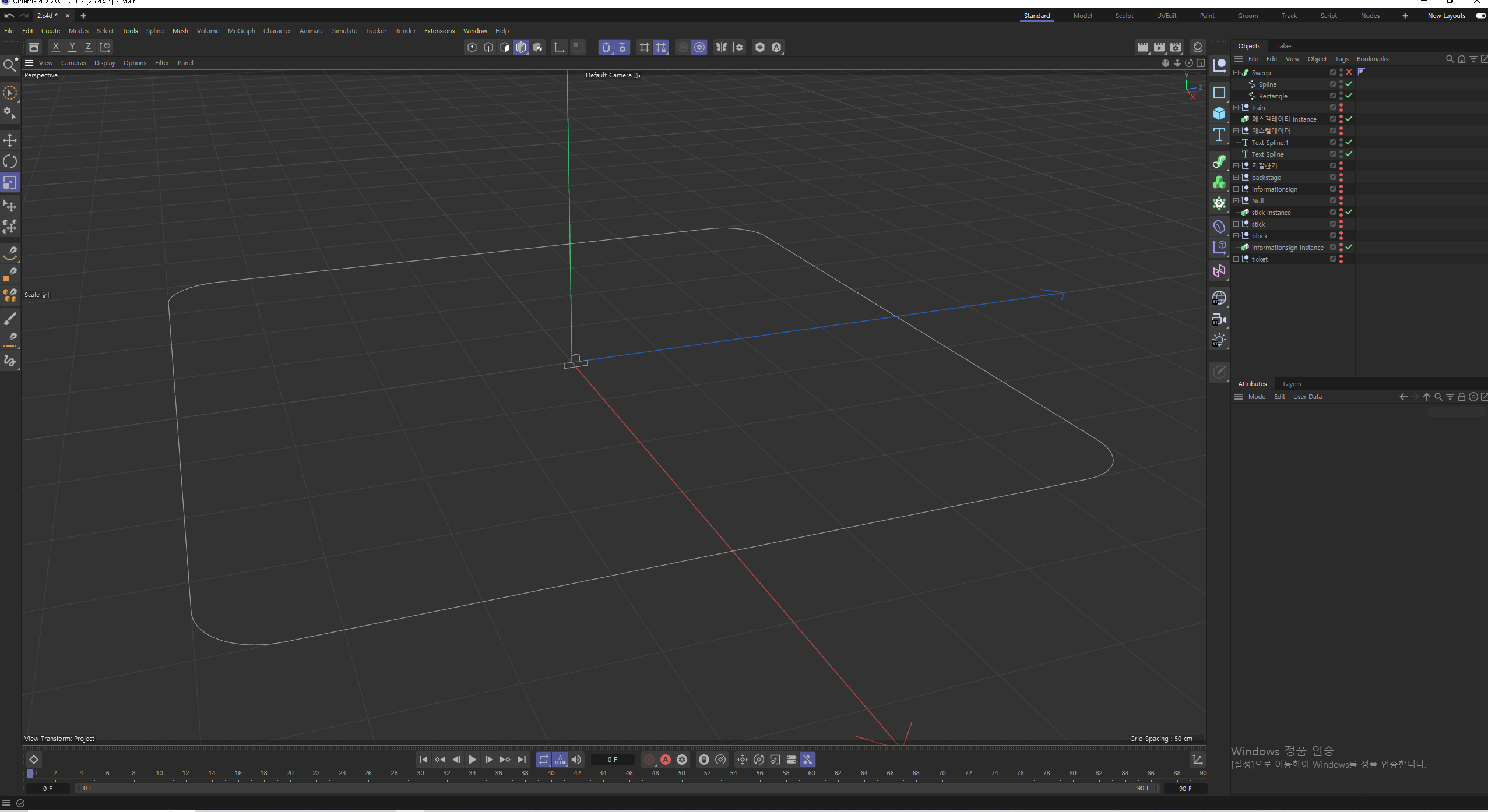The image size is (1488, 812).
Task: Select the Text Spline.1 object
Action: point(1269,143)
